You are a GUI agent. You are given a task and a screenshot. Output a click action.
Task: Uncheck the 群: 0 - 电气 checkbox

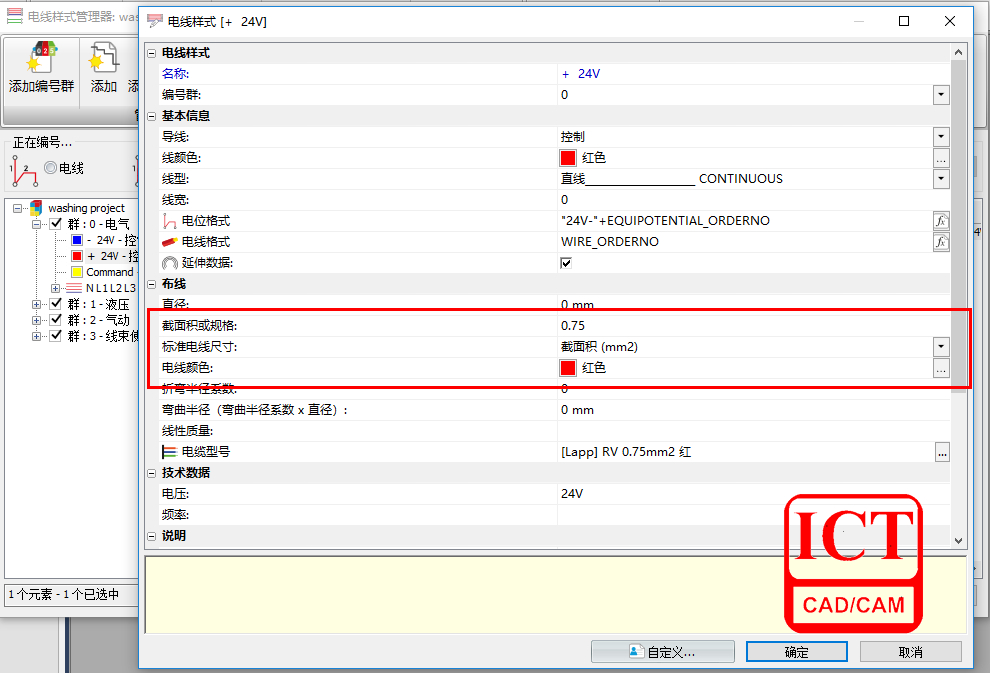click(x=57, y=224)
